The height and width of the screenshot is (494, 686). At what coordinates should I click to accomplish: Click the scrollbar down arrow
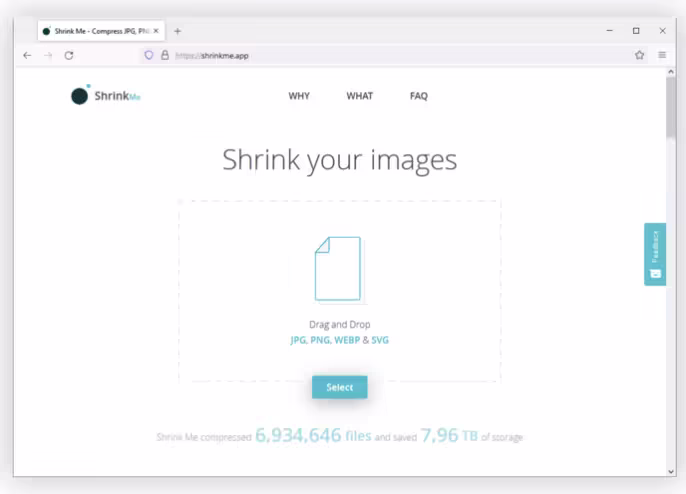(x=670, y=471)
